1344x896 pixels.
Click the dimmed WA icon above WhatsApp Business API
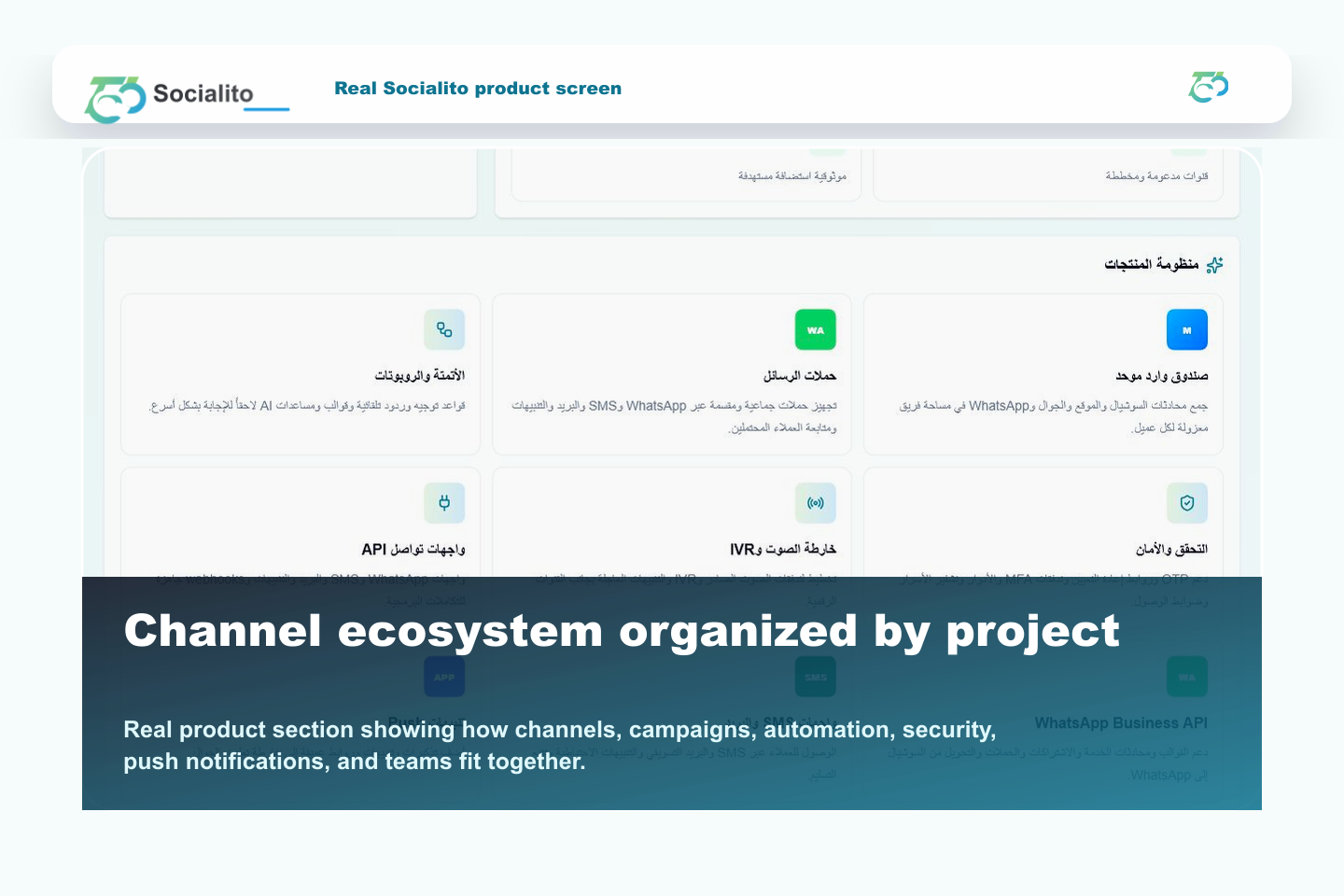click(x=1187, y=677)
